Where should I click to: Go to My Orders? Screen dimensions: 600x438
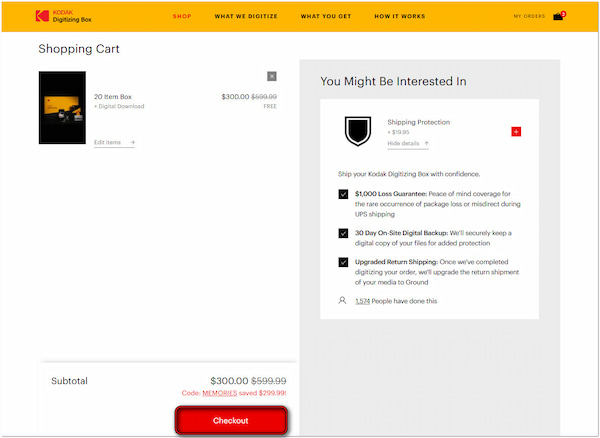pyautogui.click(x=529, y=16)
